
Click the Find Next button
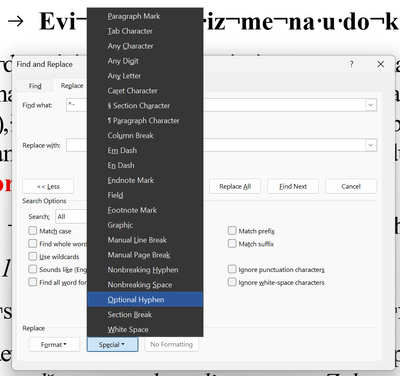click(293, 186)
